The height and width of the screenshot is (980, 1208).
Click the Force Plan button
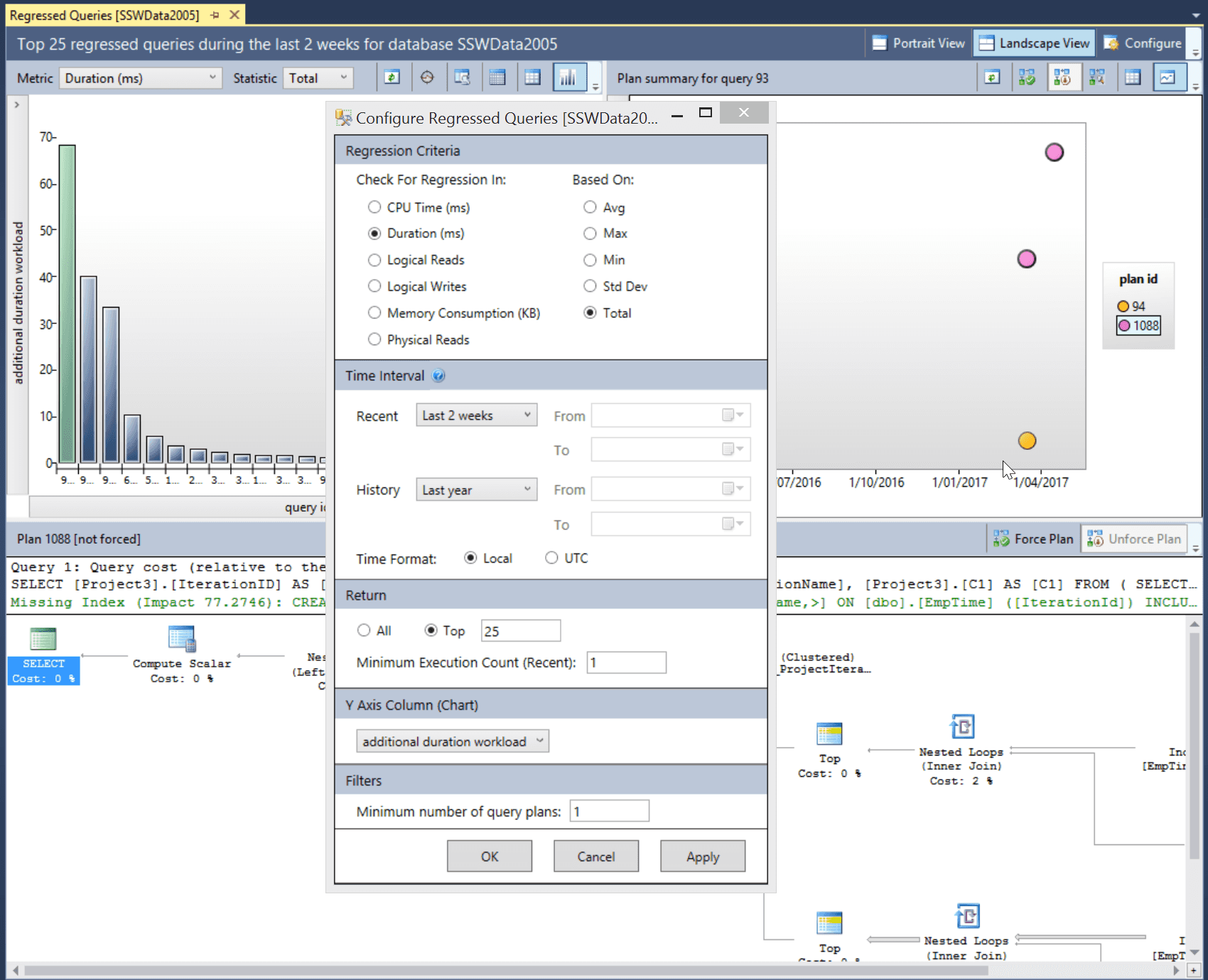[x=1033, y=539]
